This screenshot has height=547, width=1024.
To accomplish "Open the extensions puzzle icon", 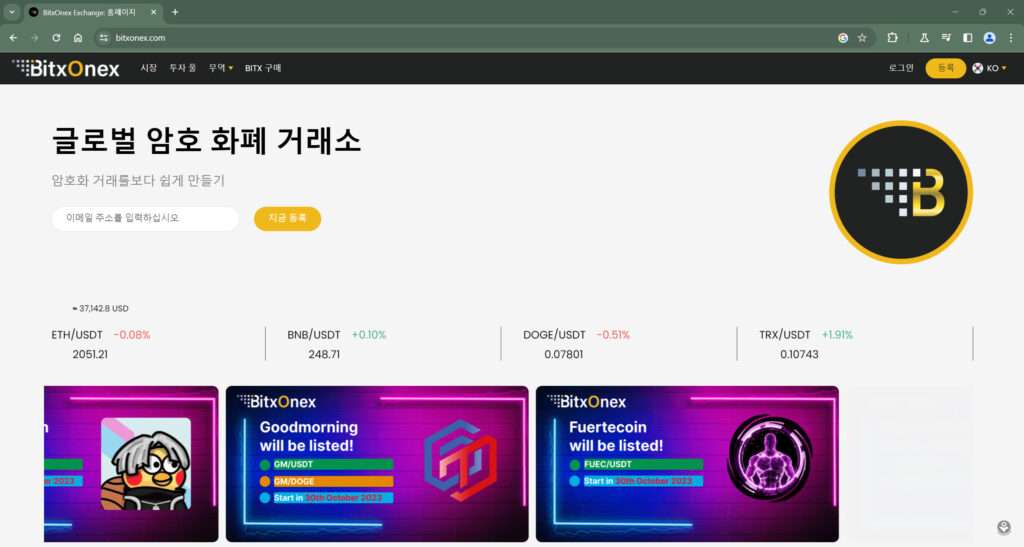I will (x=892, y=38).
